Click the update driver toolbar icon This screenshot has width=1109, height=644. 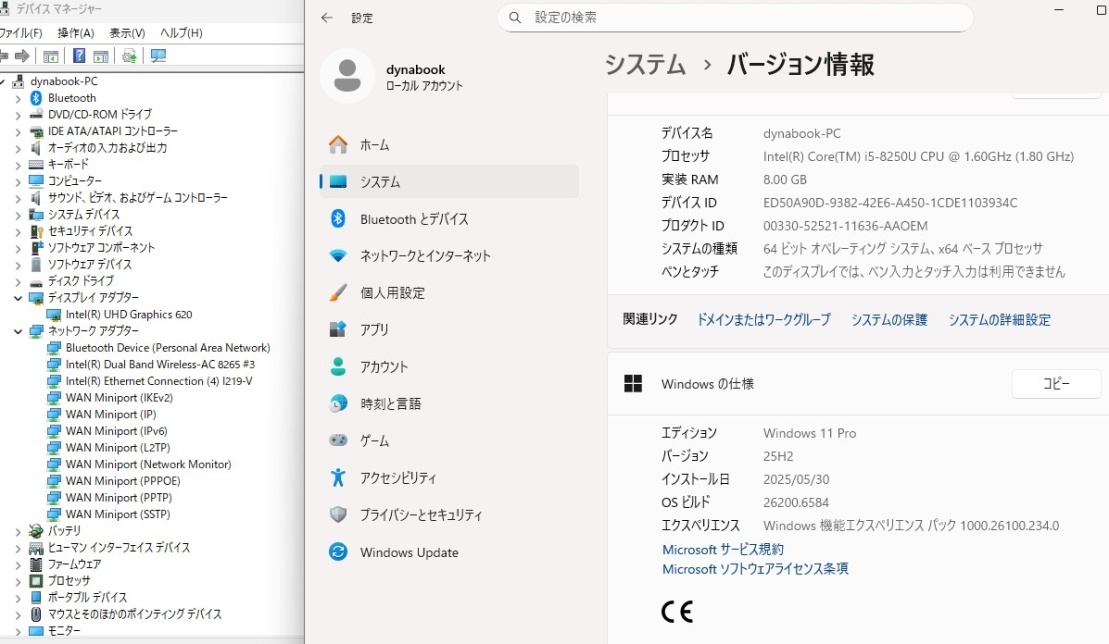click(x=129, y=56)
